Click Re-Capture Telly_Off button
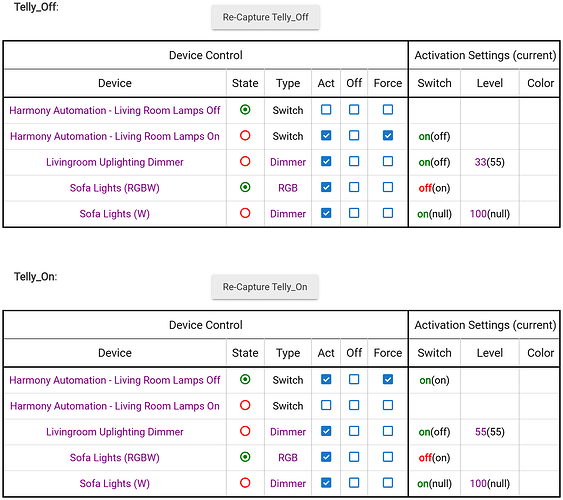The image size is (563, 500). pyautogui.click(x=265, y=17)
